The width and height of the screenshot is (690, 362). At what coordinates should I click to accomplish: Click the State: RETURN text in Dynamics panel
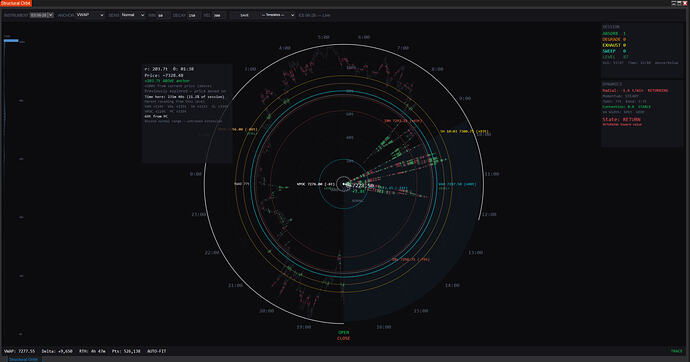pyautogui.click(x=621, y=119)
